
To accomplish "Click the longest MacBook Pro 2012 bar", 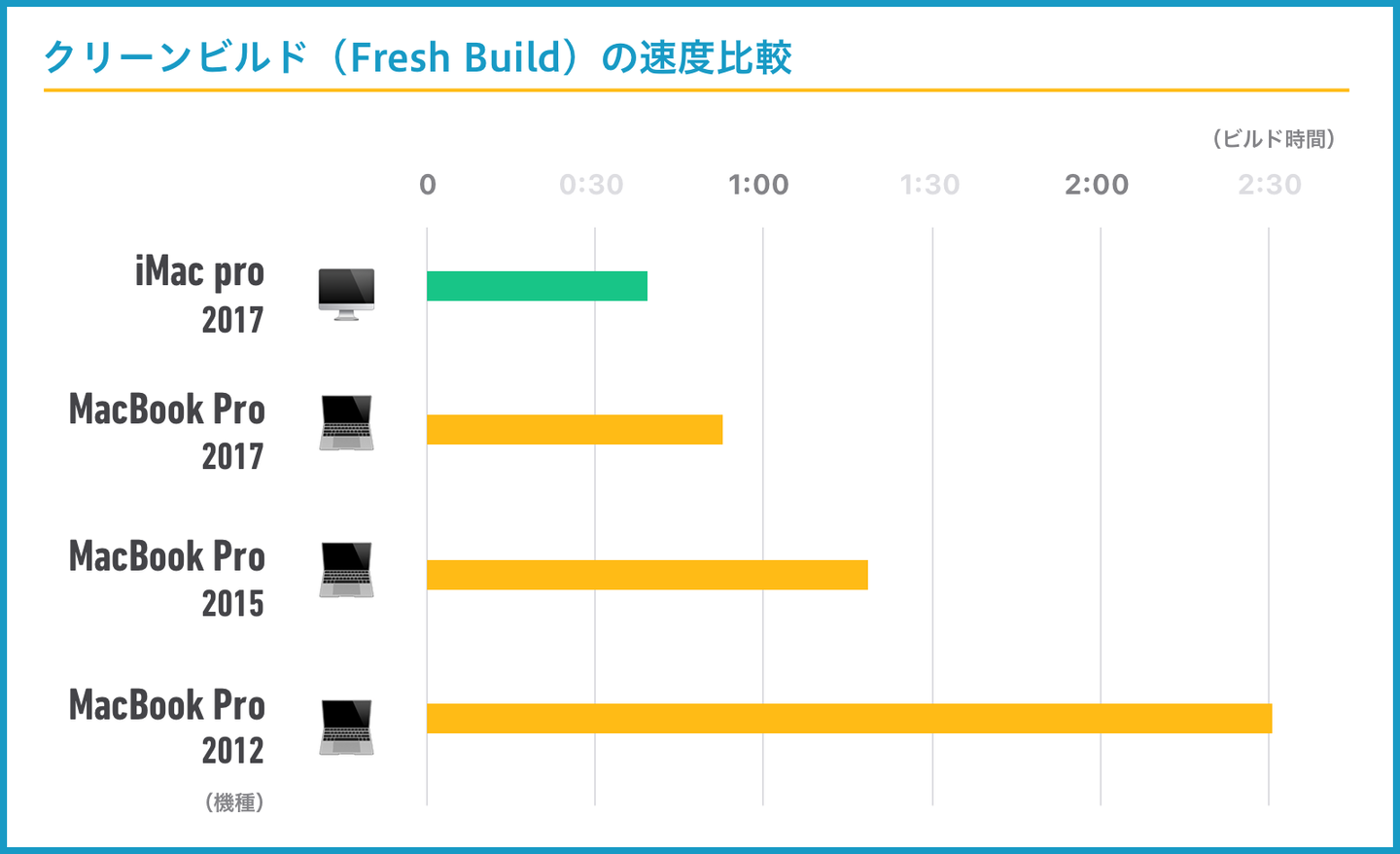I will click(x=849, y=718).
